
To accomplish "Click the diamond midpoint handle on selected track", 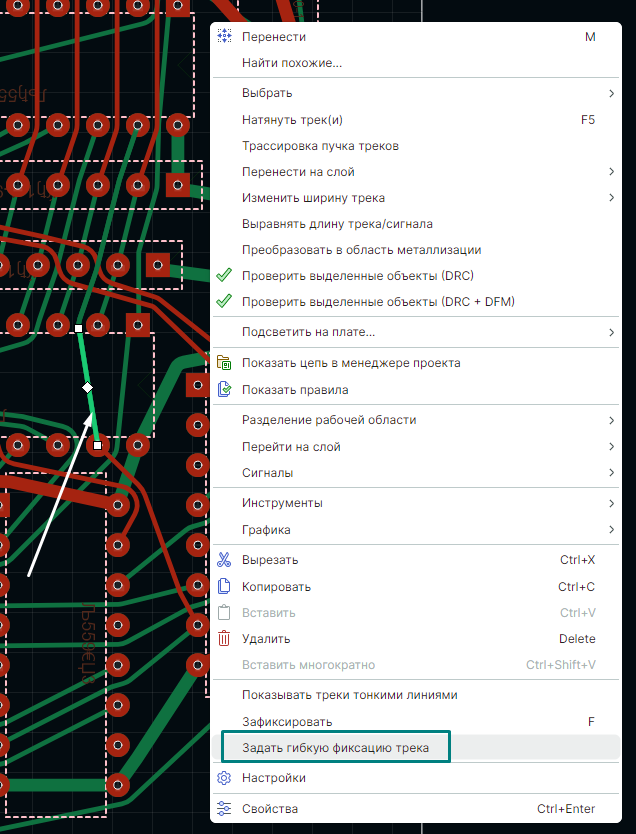I will [87, 387].
